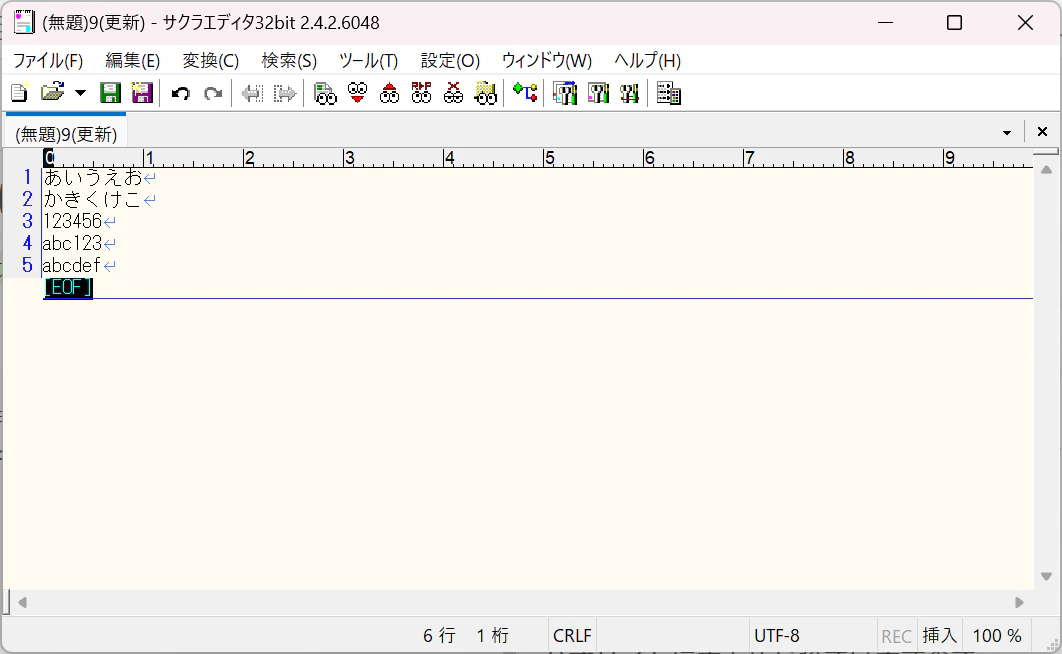Click the horizontal scrollbar left arrow
Viewport: 1062px width, 654px height.
pos(22,603)
